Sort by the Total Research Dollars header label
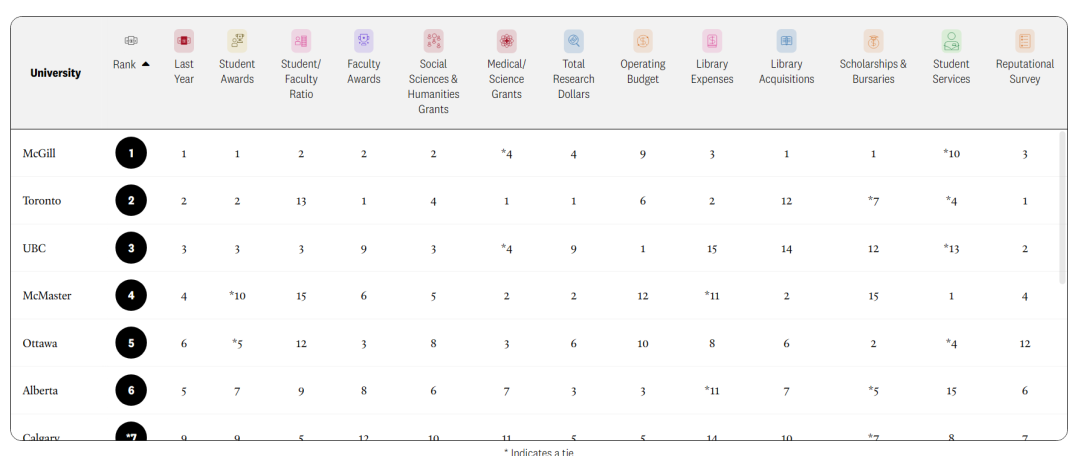The height and width of the screenshot is (456, 1080). [573, 79]
